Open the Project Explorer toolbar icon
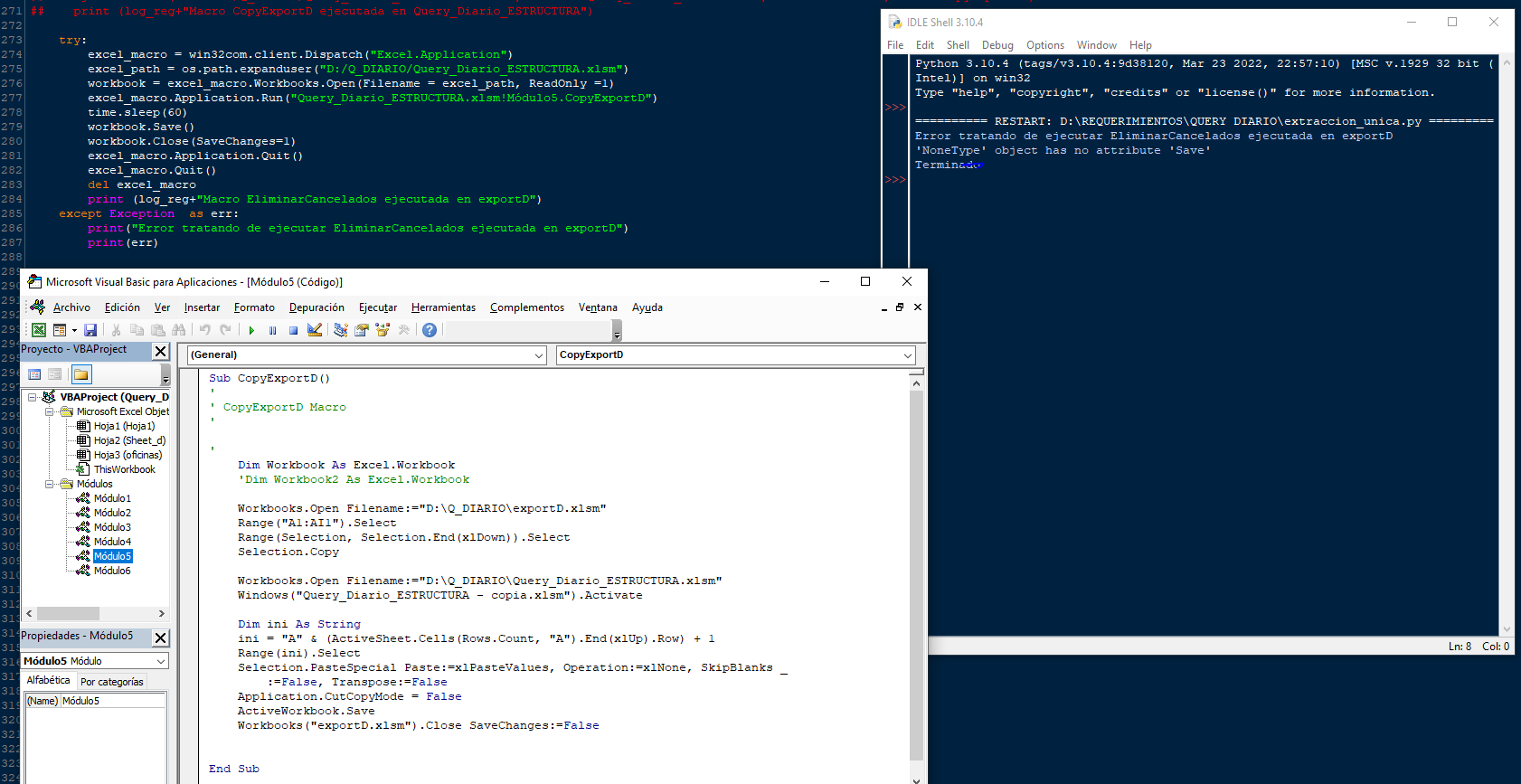Viewport: 1521px width, 784px height. tap(340, 330)
